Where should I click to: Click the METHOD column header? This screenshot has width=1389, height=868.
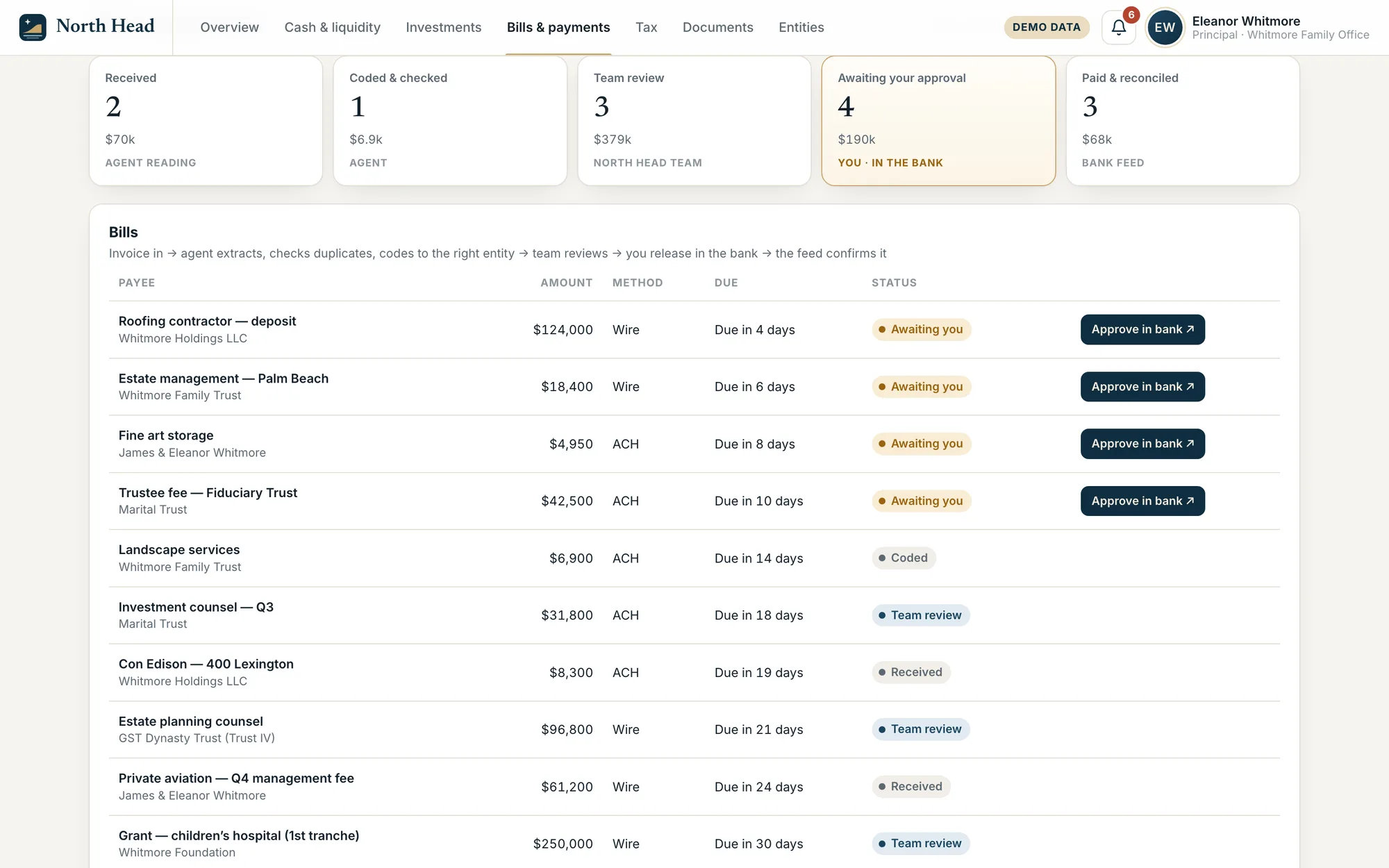(x=638, y=283)
